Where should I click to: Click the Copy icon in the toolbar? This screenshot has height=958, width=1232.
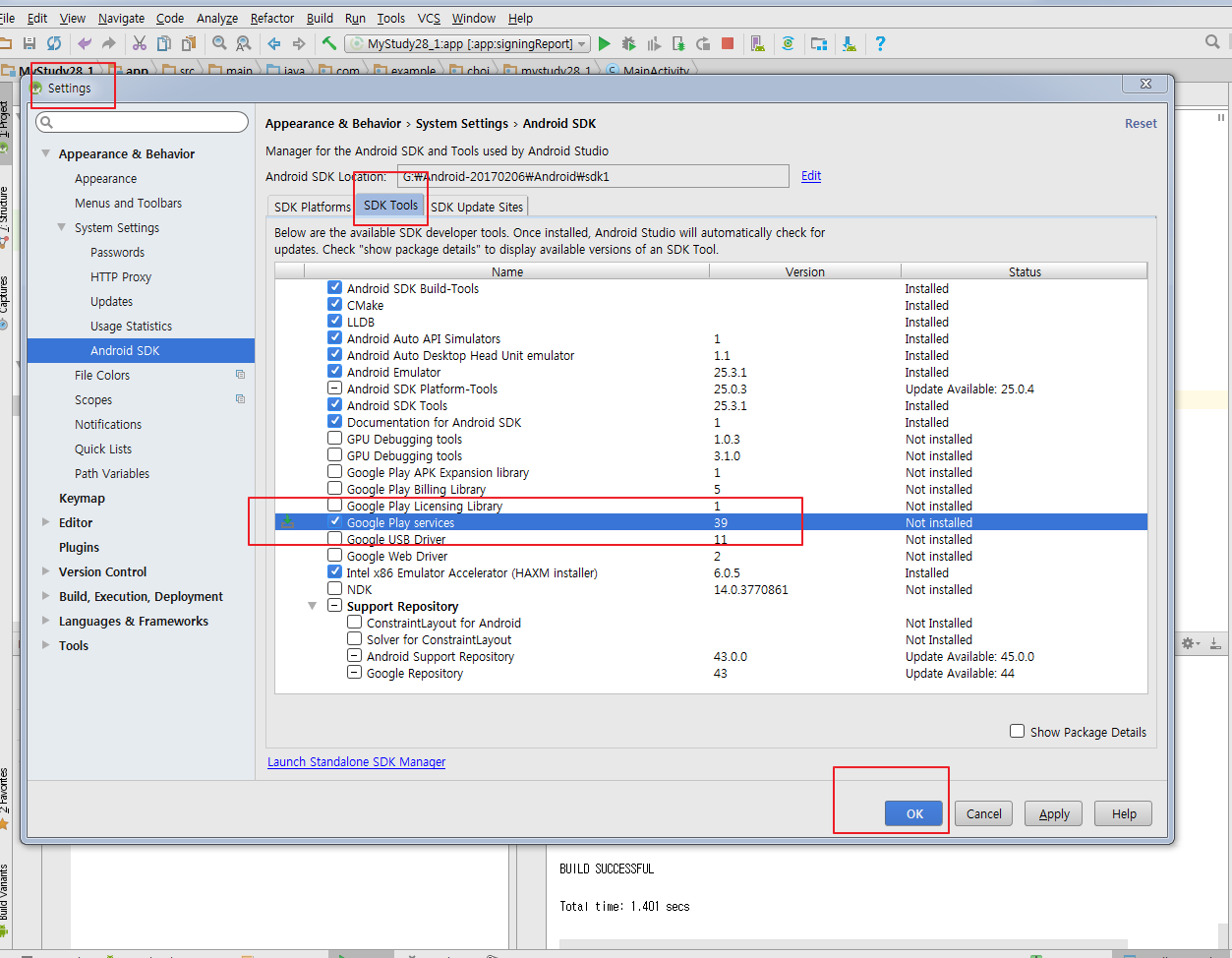[164, 43]
